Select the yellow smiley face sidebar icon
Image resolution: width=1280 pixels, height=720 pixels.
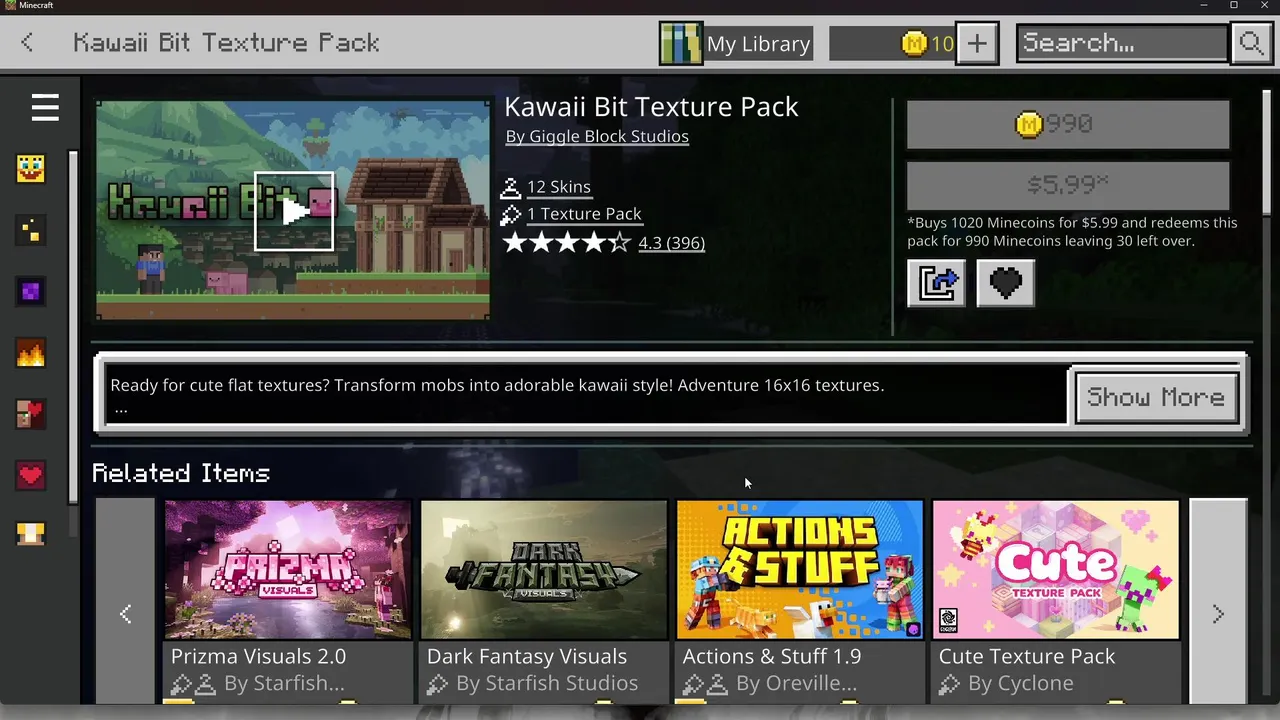tap(31, 168)
